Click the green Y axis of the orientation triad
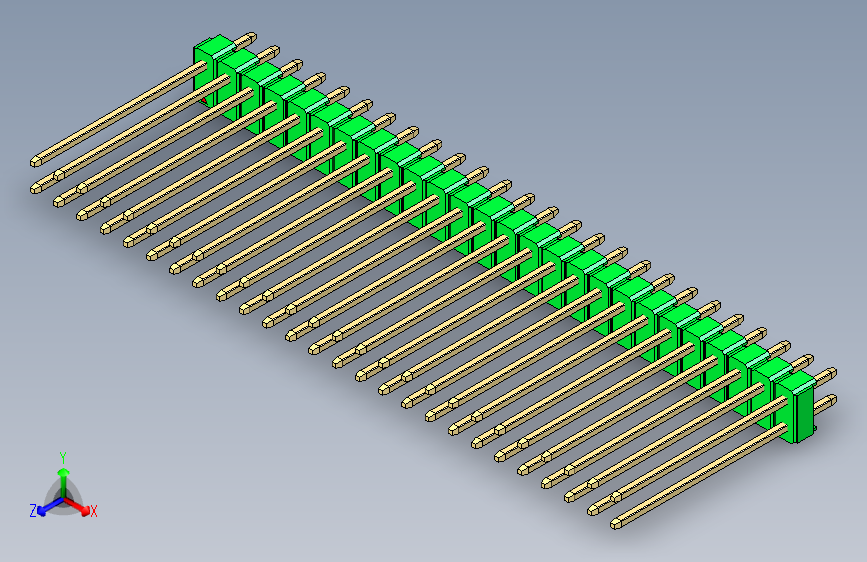Image resolution: width=867 pixels, height=562 pixels. point(64,482)
